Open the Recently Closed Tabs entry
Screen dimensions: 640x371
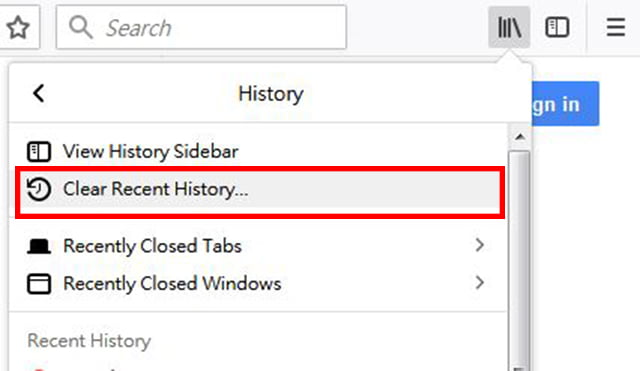tap(258, 246)
